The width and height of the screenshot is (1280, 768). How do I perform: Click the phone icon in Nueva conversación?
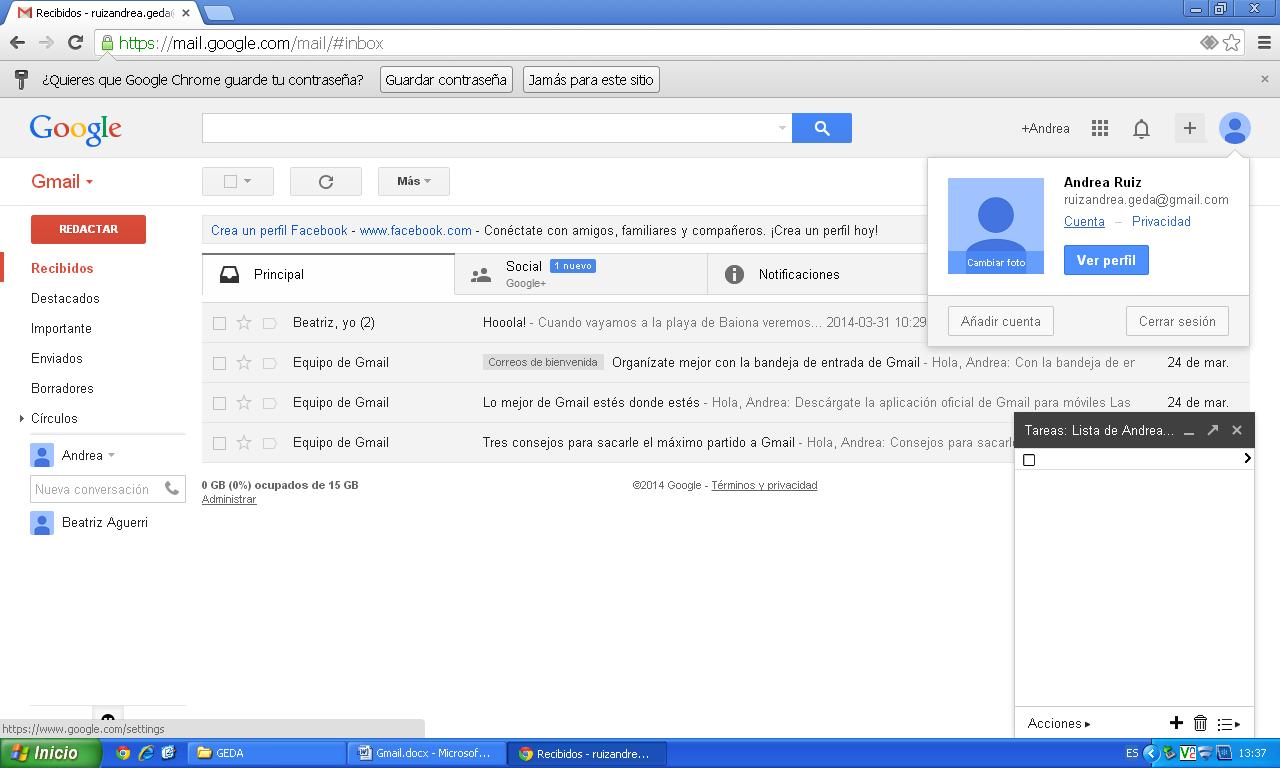pyautogui.click(x=172, y=489)
